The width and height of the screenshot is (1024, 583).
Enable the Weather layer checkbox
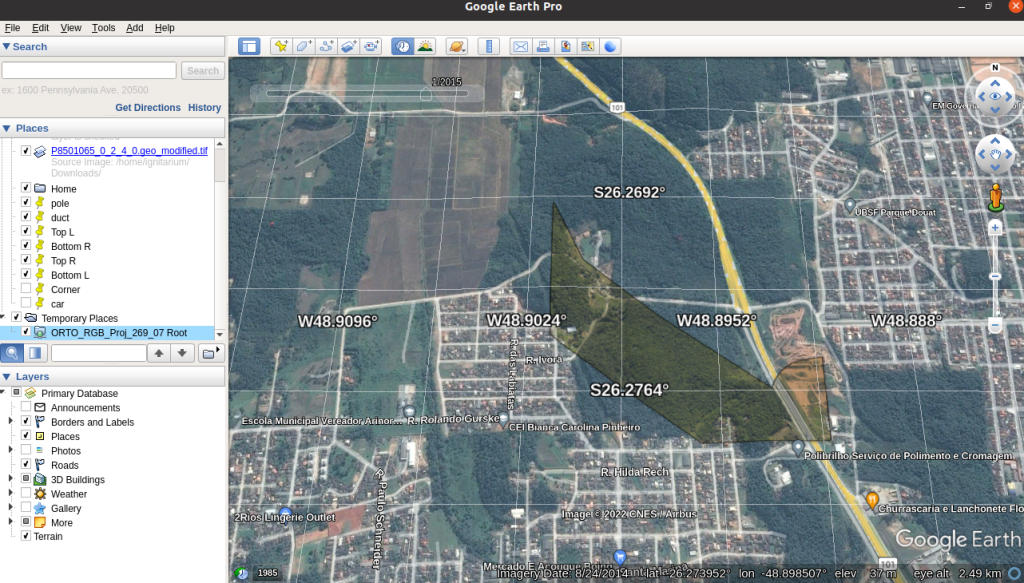pyautogui.click(x=25, y=494)
